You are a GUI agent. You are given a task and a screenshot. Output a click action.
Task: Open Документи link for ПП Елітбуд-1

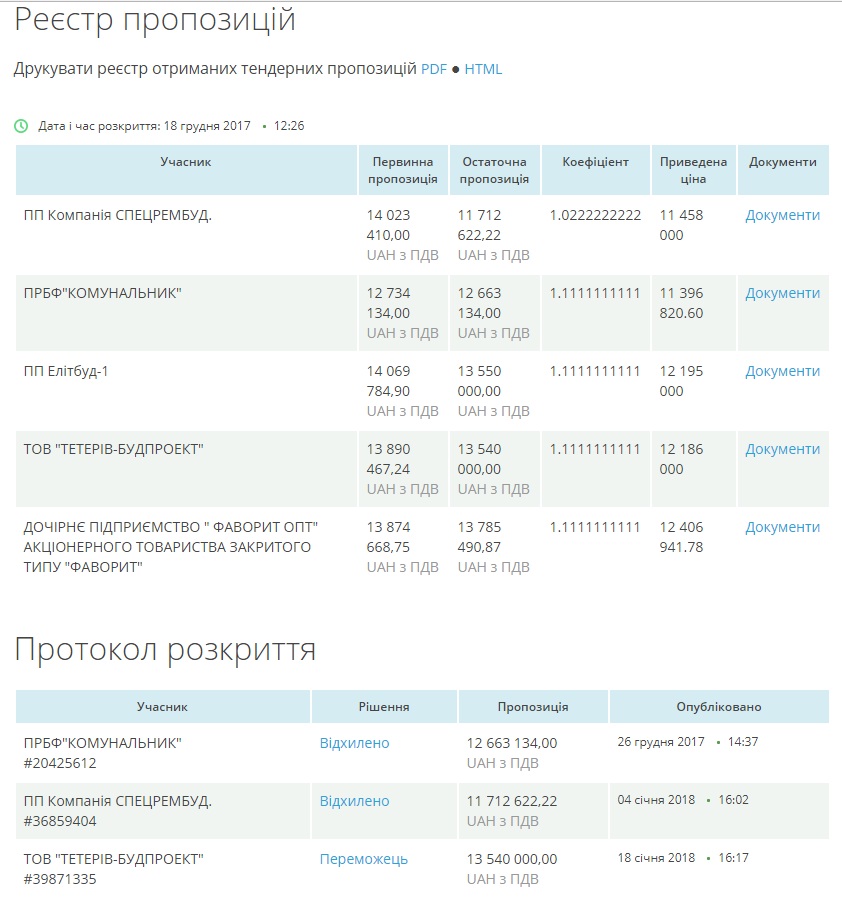(782, 371)
